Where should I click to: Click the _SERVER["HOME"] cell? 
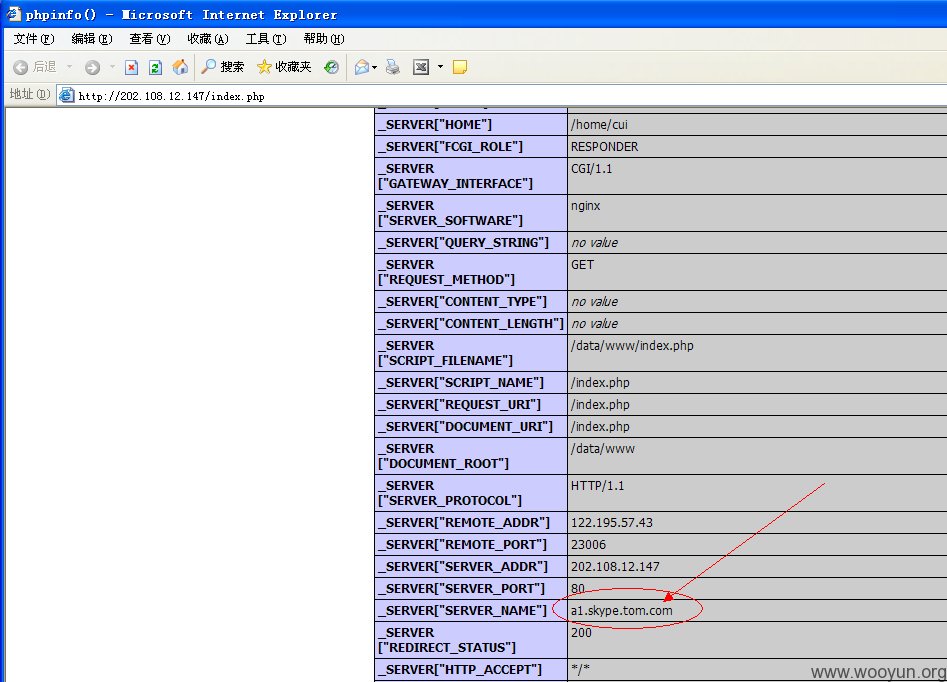[x=470, y=124]
